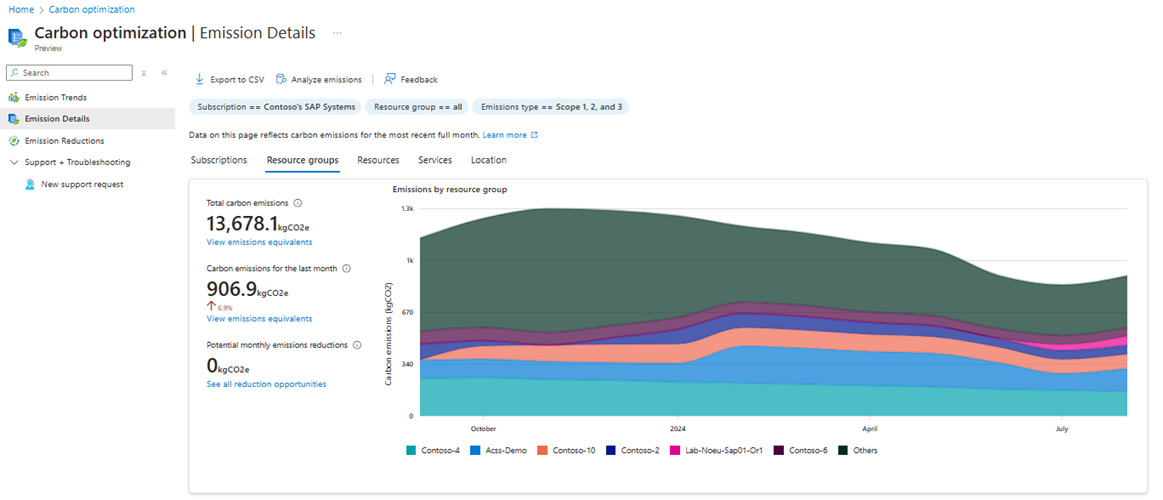Collapse the sidebar with double-chevron icon
This screenshot has width=1163, height=500.
pos(164,73)
